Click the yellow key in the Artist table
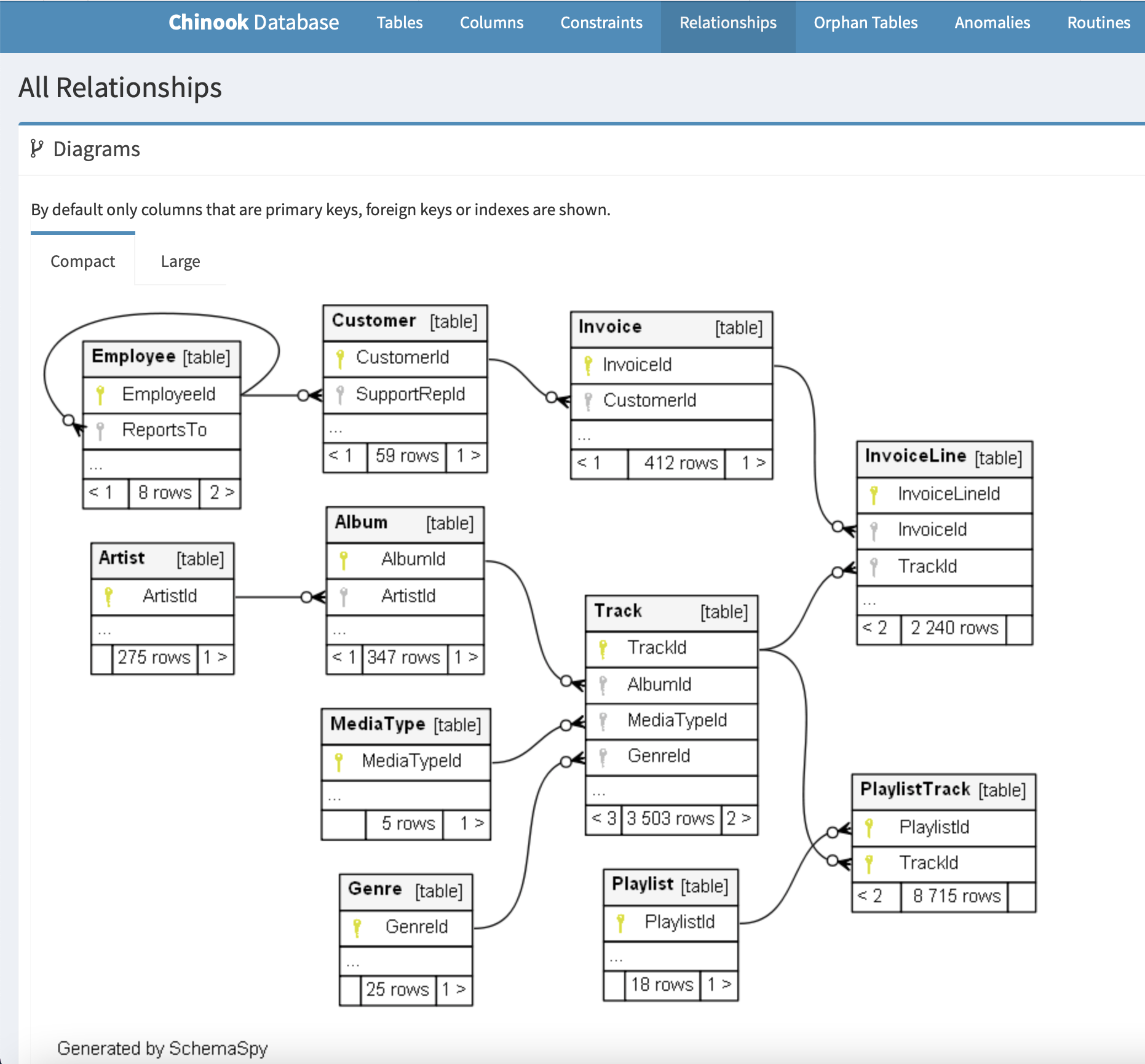 click(109, 597)
